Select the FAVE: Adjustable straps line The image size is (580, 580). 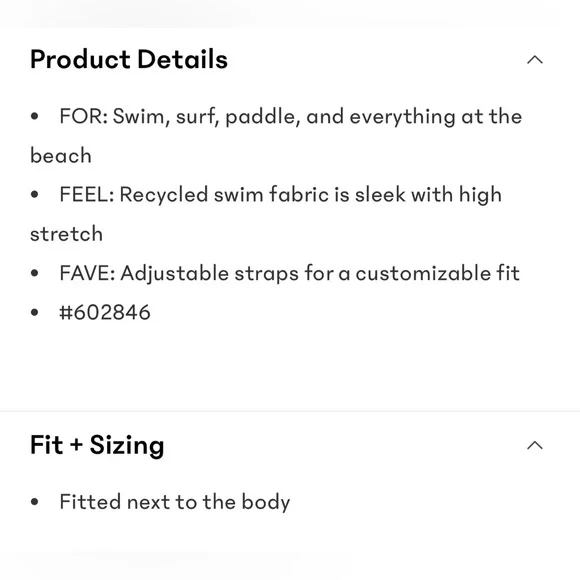pos(290,273)
